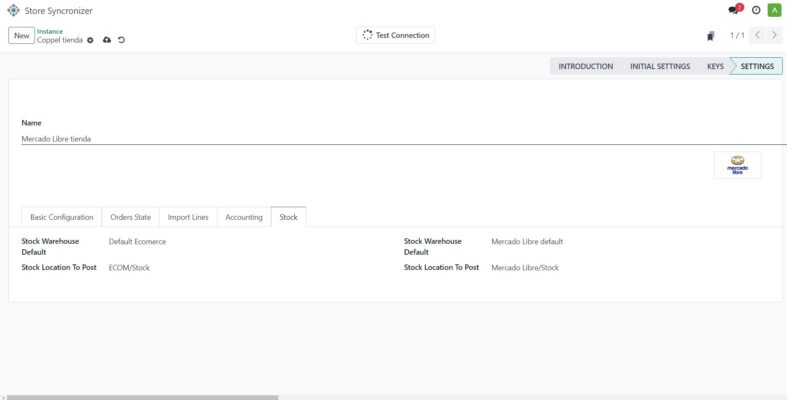Click the cloud save icon
Screen dimensions: 787x400
pyautogui.click(x=107, y=40)
